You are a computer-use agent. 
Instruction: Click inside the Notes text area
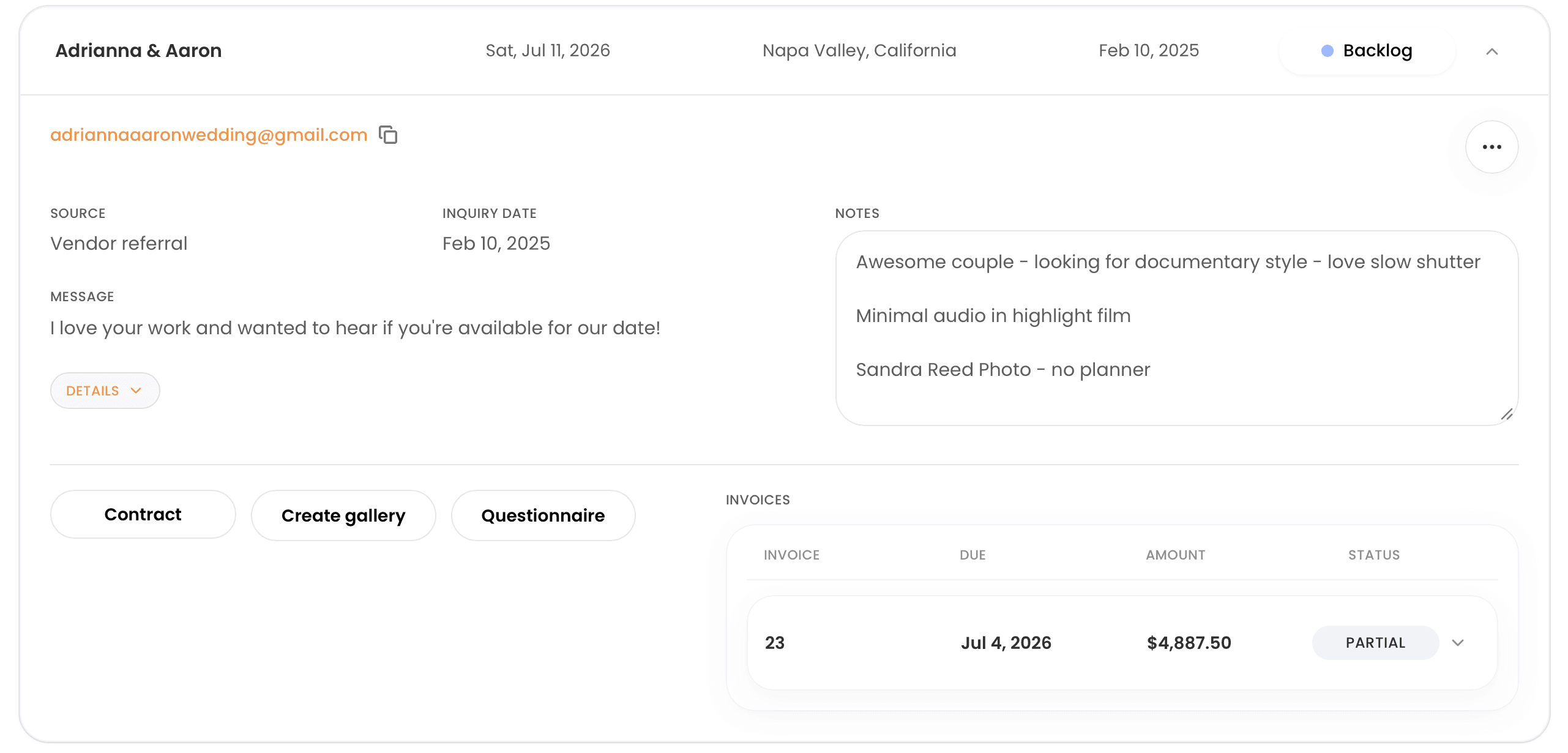pyautogui.click(x=1176, y=328)
